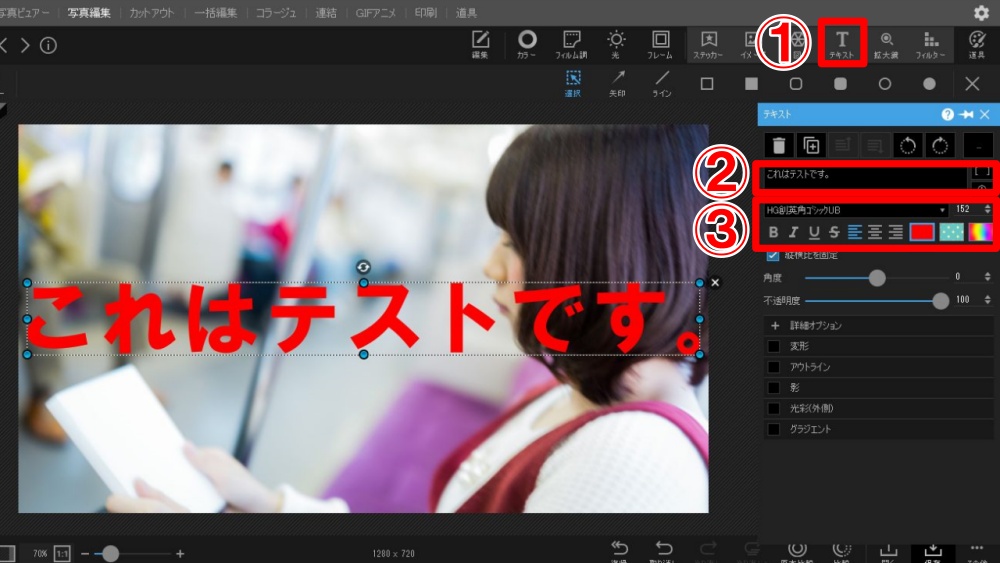Uncheck 縦横比を固定 (lock aspect ratio) checkbox

(773, 255)
